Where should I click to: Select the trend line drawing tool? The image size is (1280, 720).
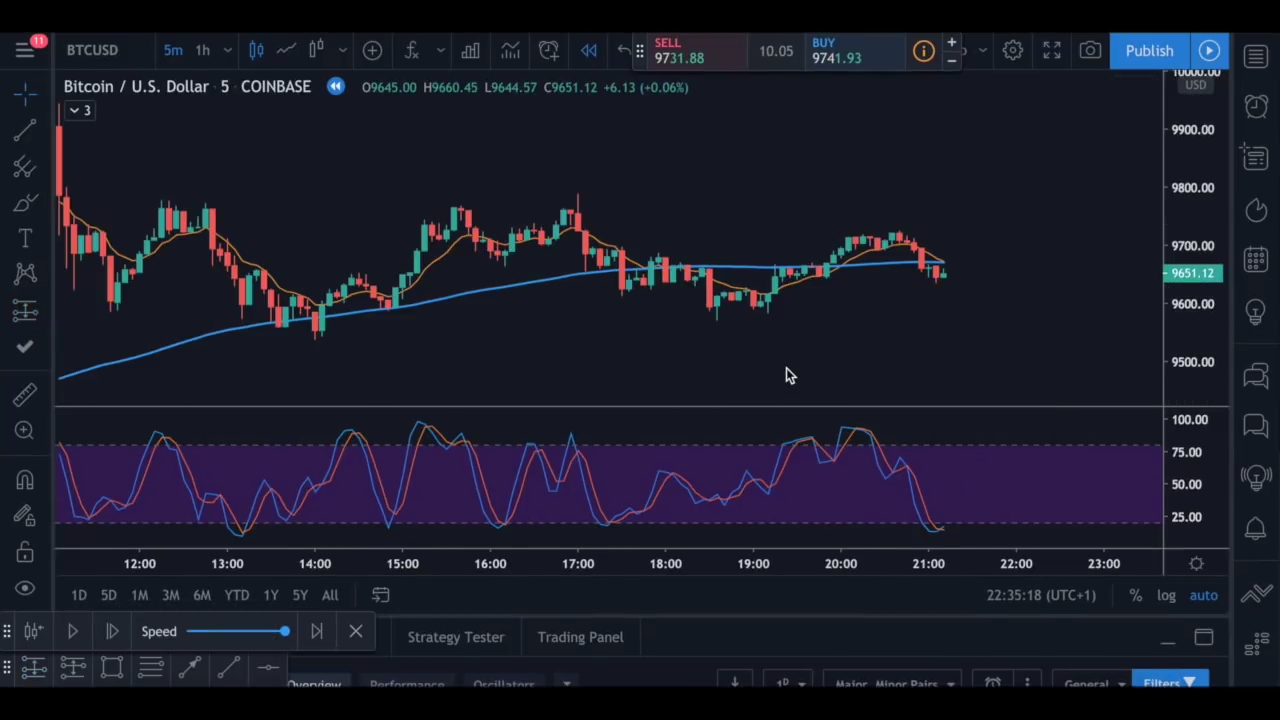(25, 130)
